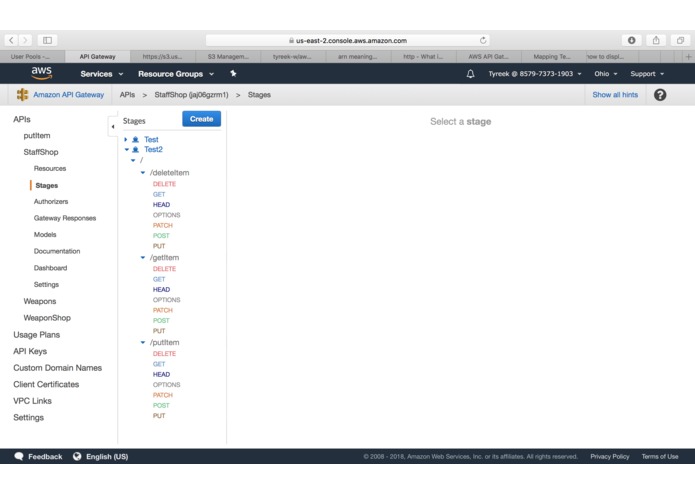Click the Test2 stage icon

pos(136,150)
